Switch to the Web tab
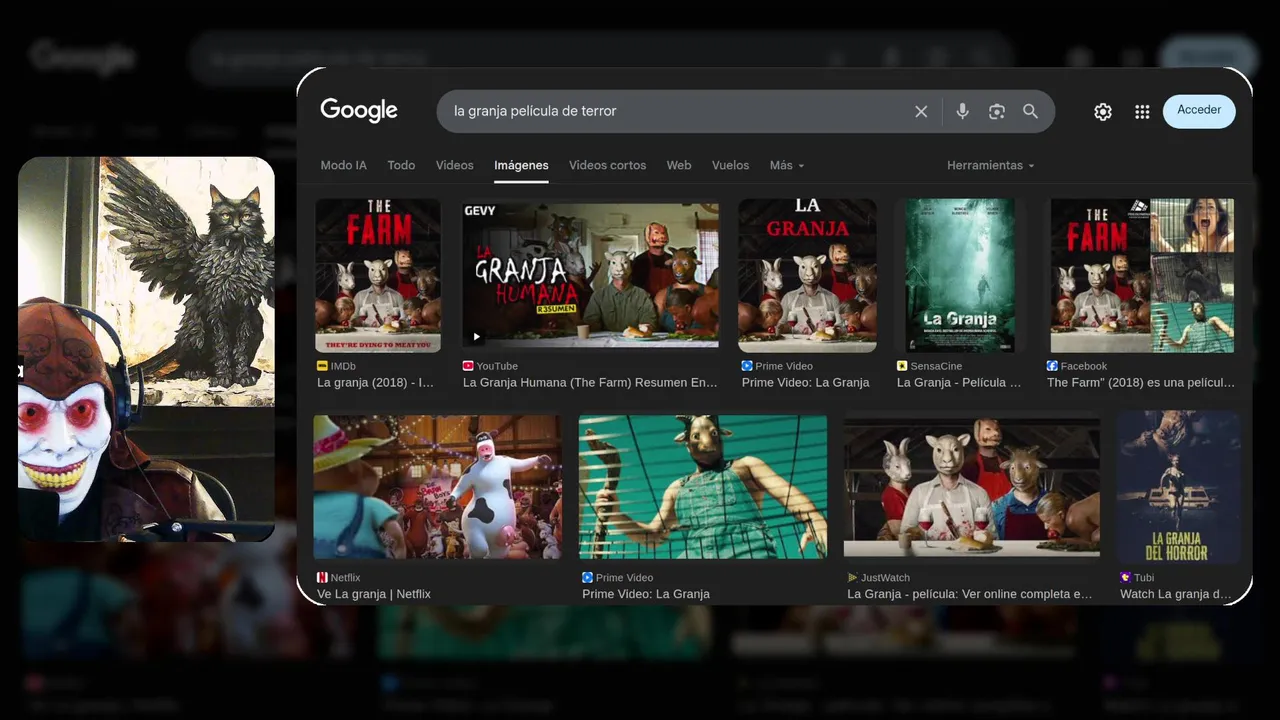Screen dimensions: 1280x720 (679, 165)
